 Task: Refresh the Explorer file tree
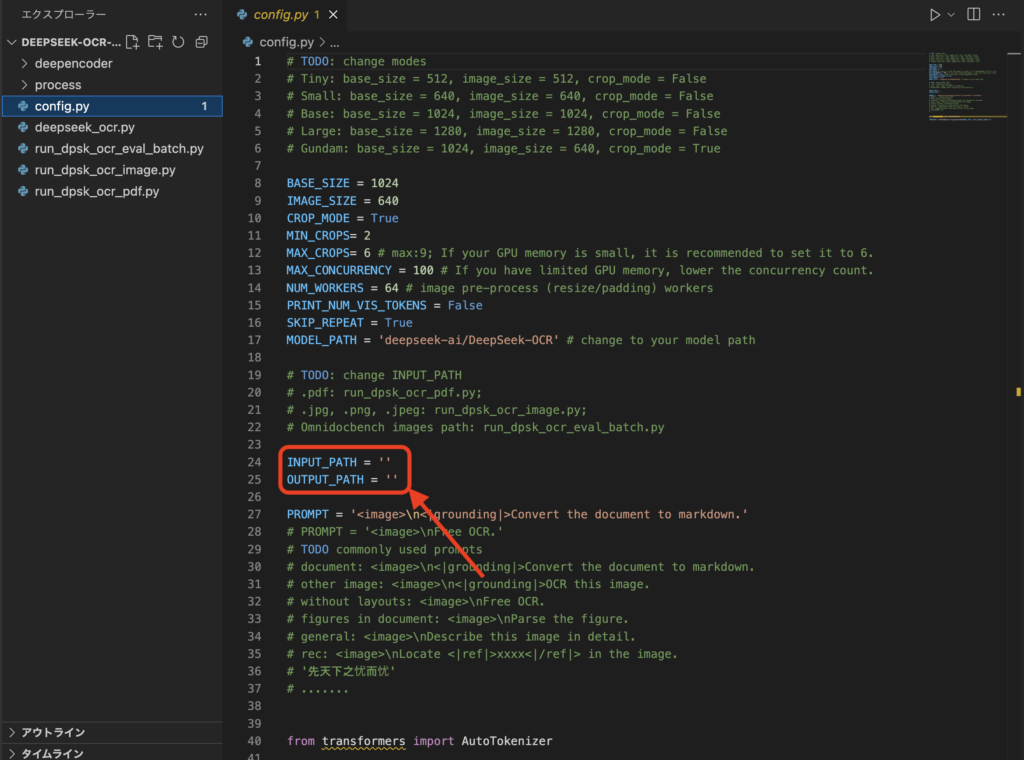point(178,42)
